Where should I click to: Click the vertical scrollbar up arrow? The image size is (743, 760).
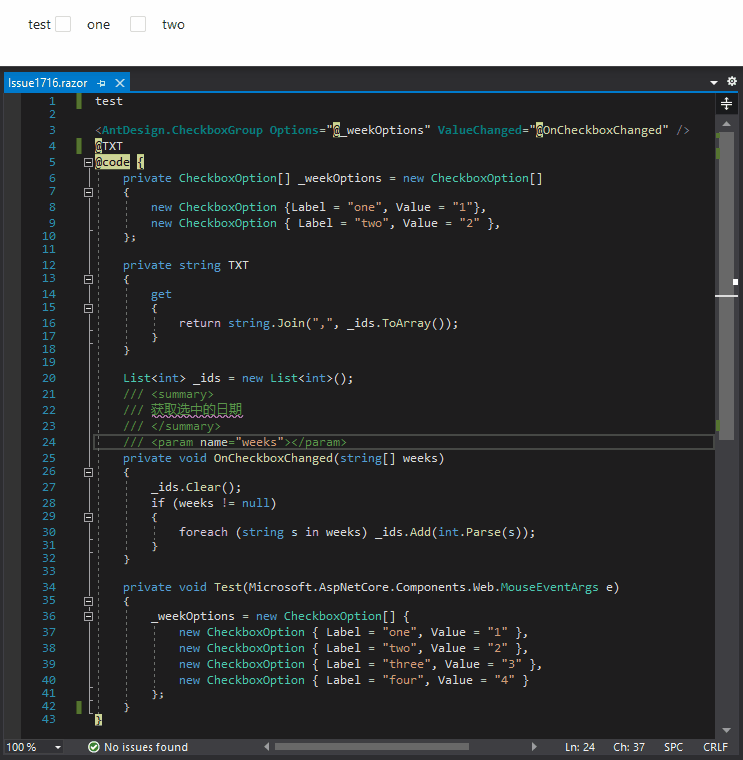[x=726, y=124]
